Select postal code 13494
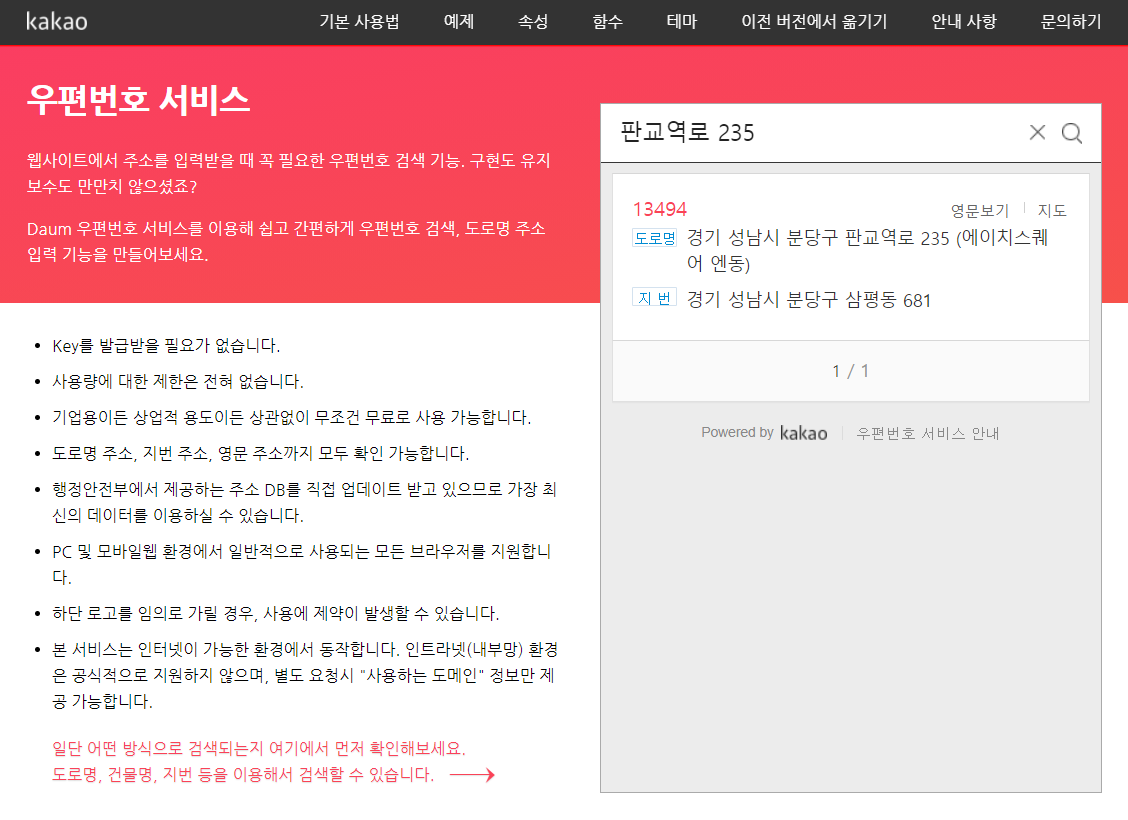This screenshot has height=820, width=1128. (660, 209)
